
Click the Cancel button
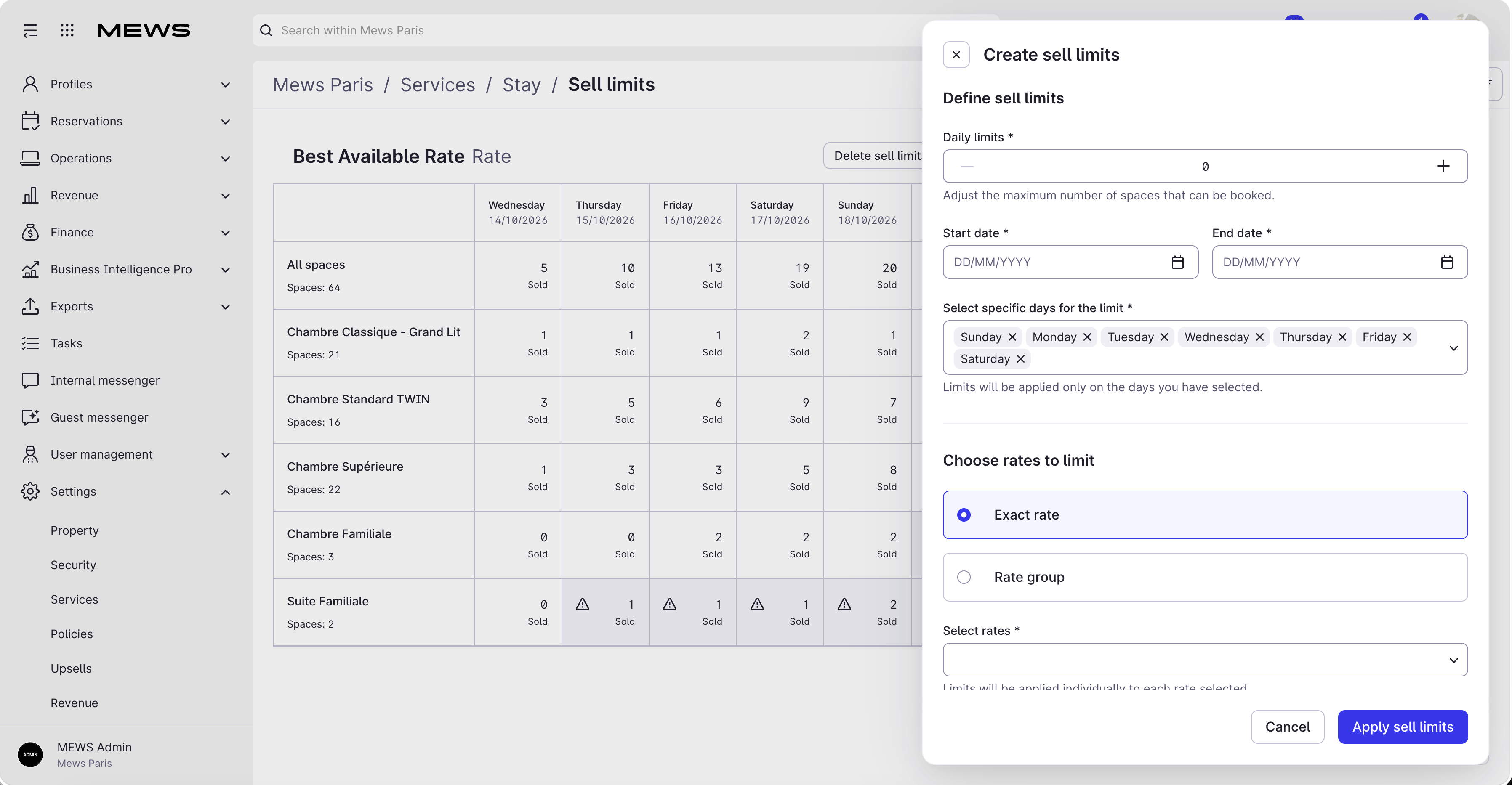1287,727
